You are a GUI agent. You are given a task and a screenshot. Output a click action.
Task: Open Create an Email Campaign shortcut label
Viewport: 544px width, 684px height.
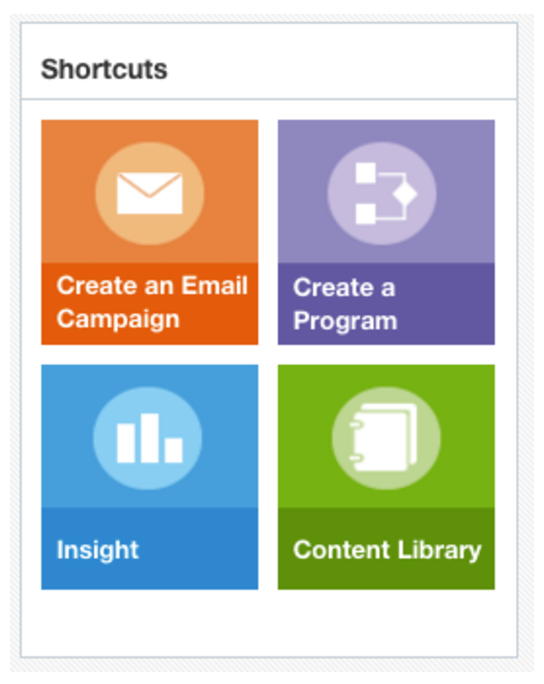point(152,302)
